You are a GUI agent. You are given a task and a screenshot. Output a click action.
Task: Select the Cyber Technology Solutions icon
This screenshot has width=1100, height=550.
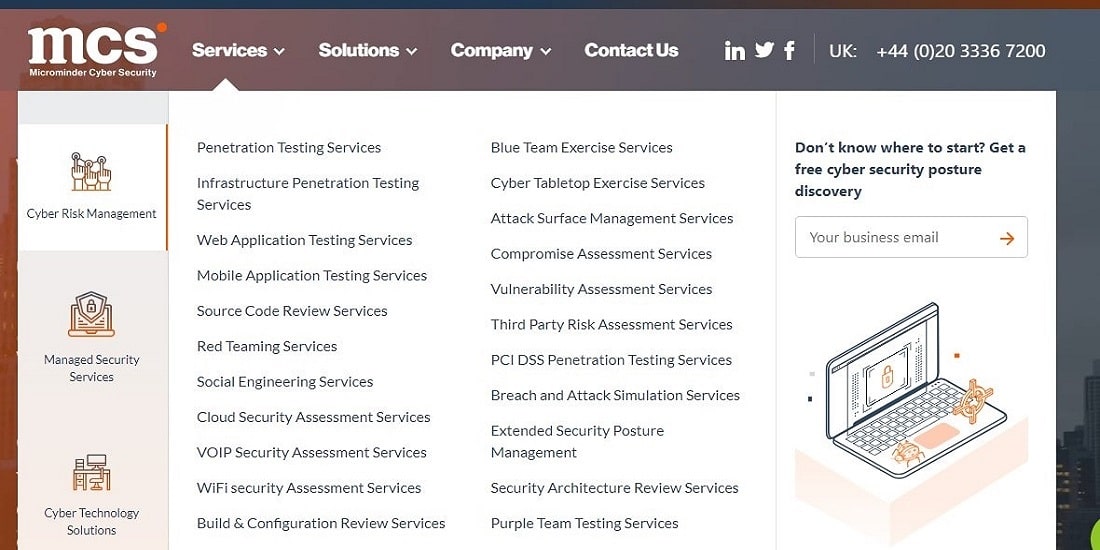[91, 472]
